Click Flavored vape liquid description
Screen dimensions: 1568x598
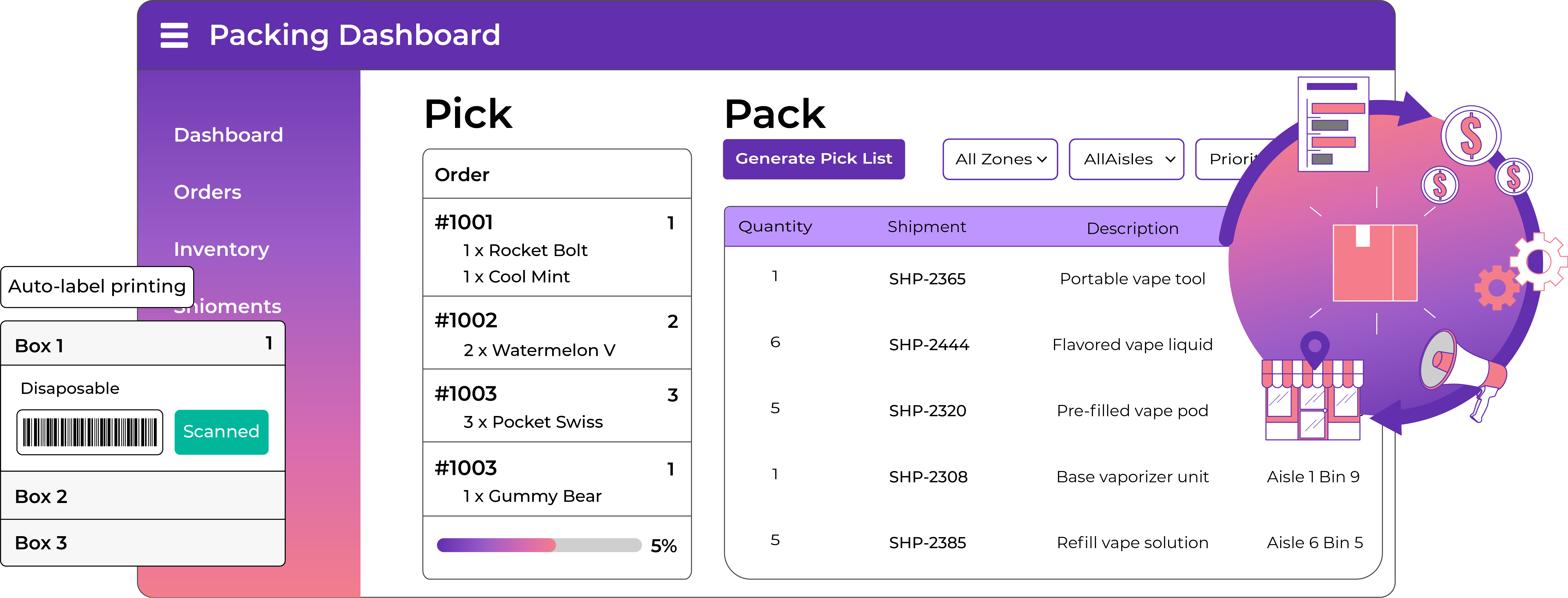pyautogui.click(x=1132, y=345)
